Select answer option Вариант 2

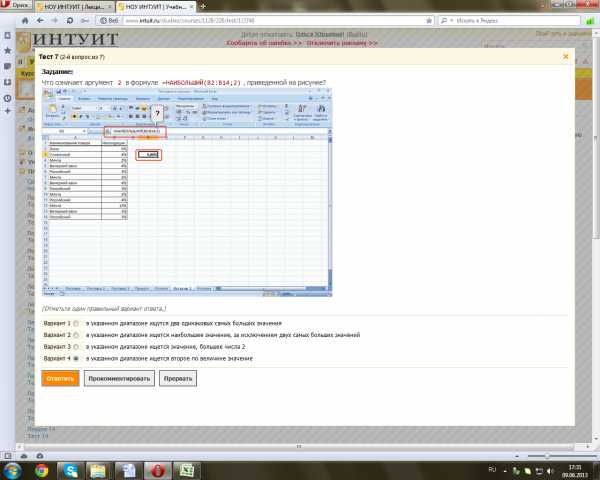coord(76,335)
